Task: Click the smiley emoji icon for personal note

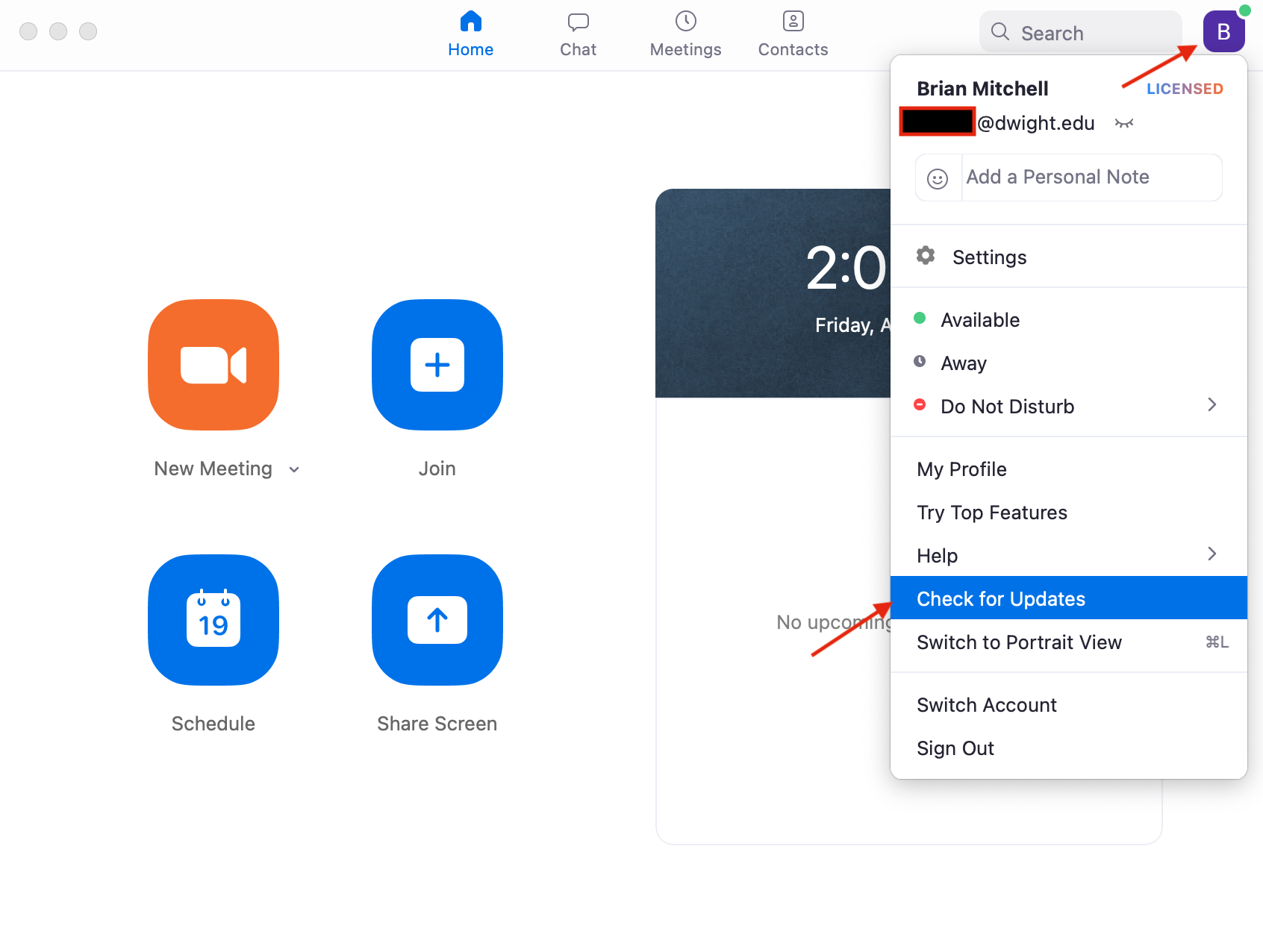Action: click(938, 178)
